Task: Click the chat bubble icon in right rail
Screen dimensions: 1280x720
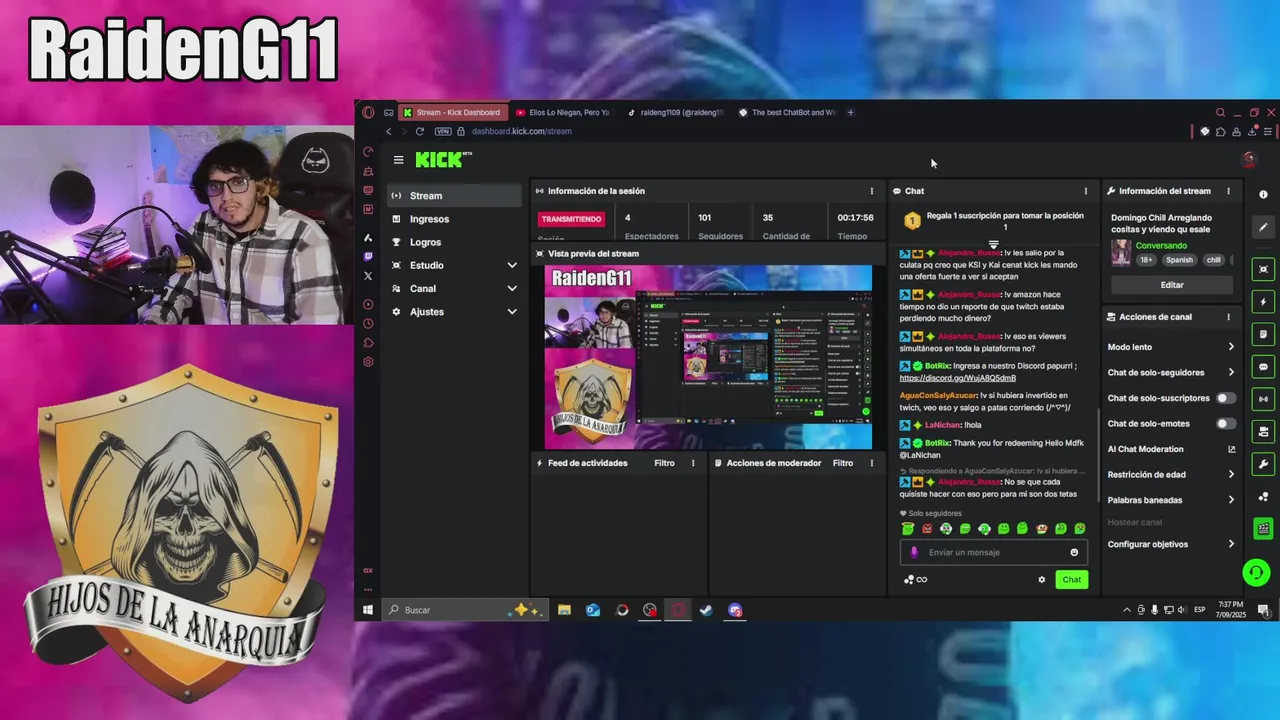Action: pyautogui.click(x=1263, y=367)
